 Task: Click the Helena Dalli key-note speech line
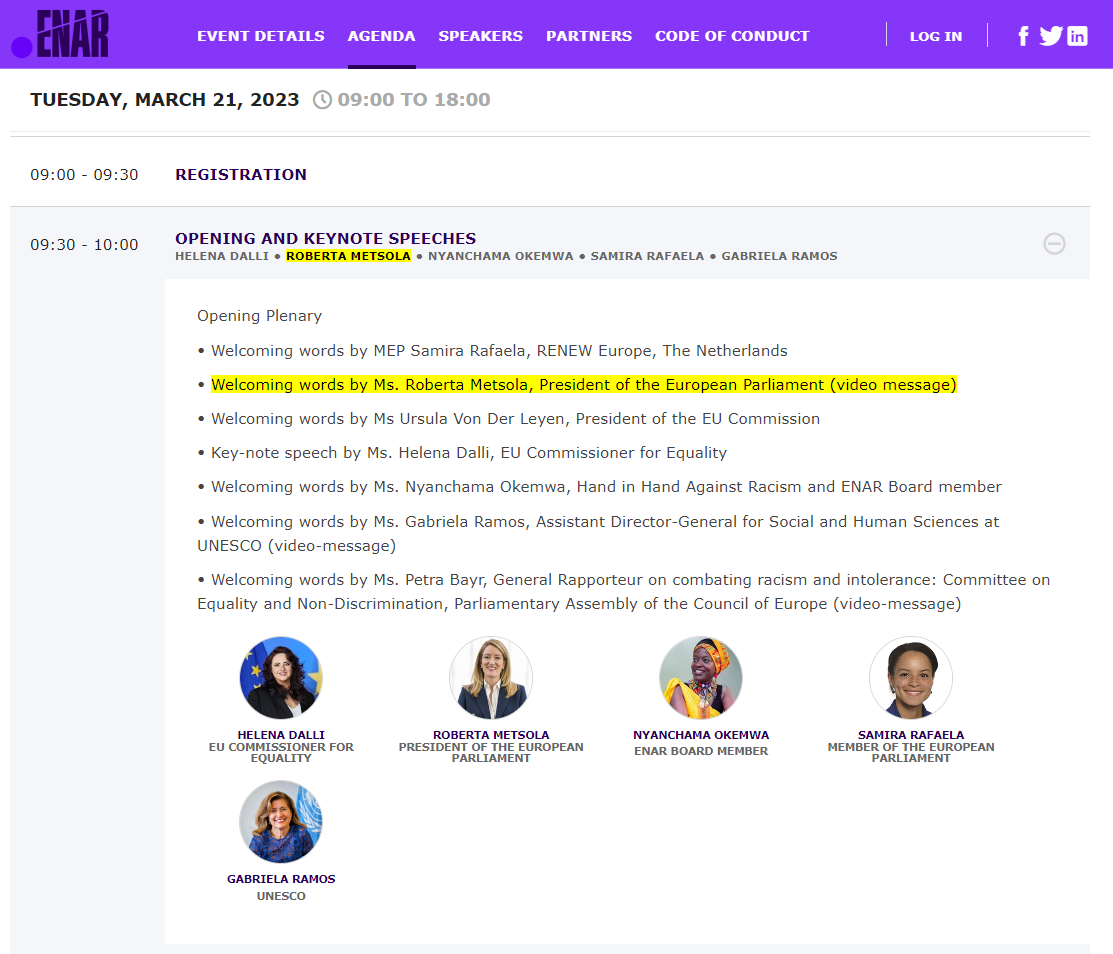(x=468, y=453)
